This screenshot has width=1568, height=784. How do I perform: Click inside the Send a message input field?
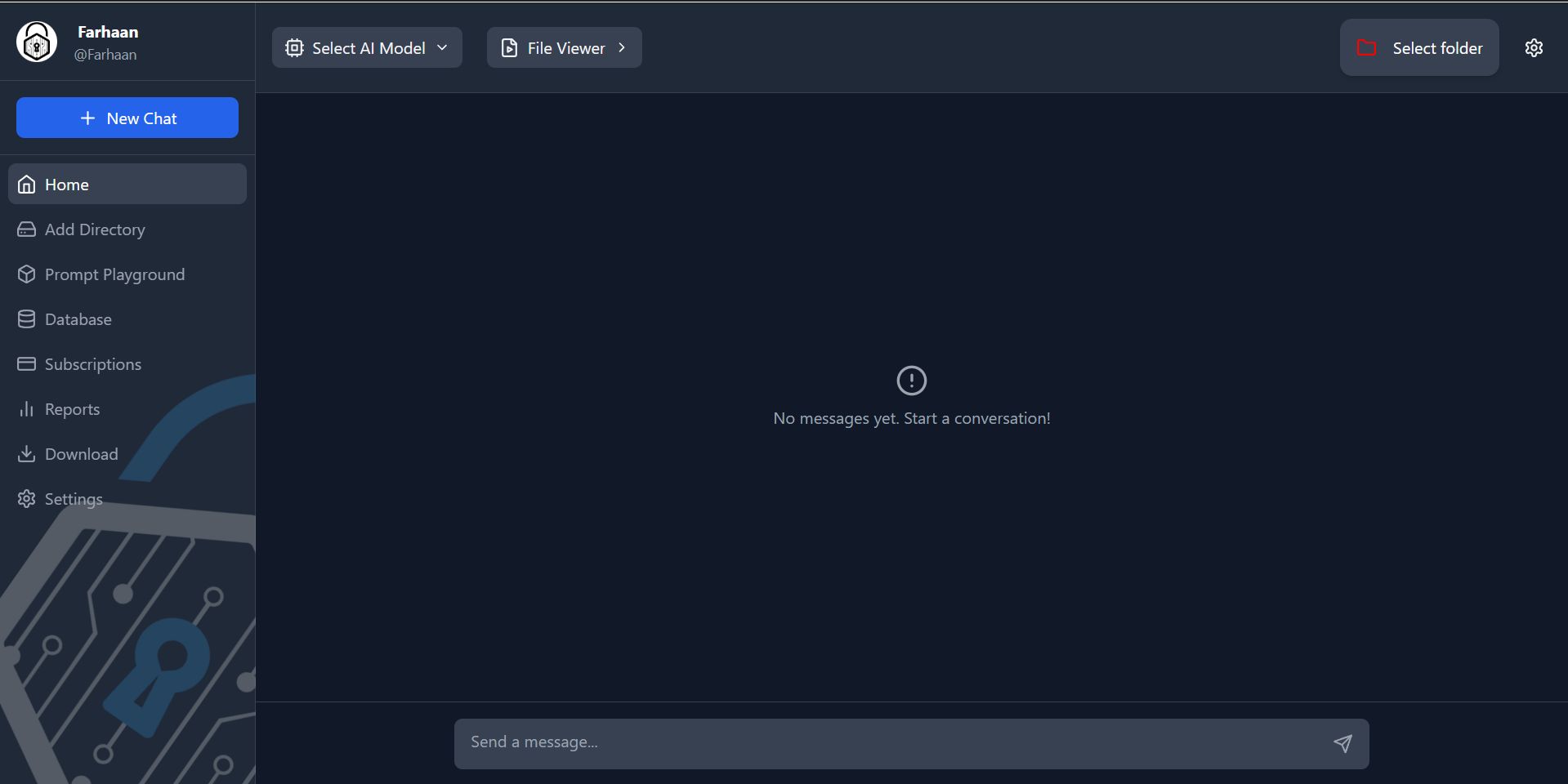coord(817,743)
